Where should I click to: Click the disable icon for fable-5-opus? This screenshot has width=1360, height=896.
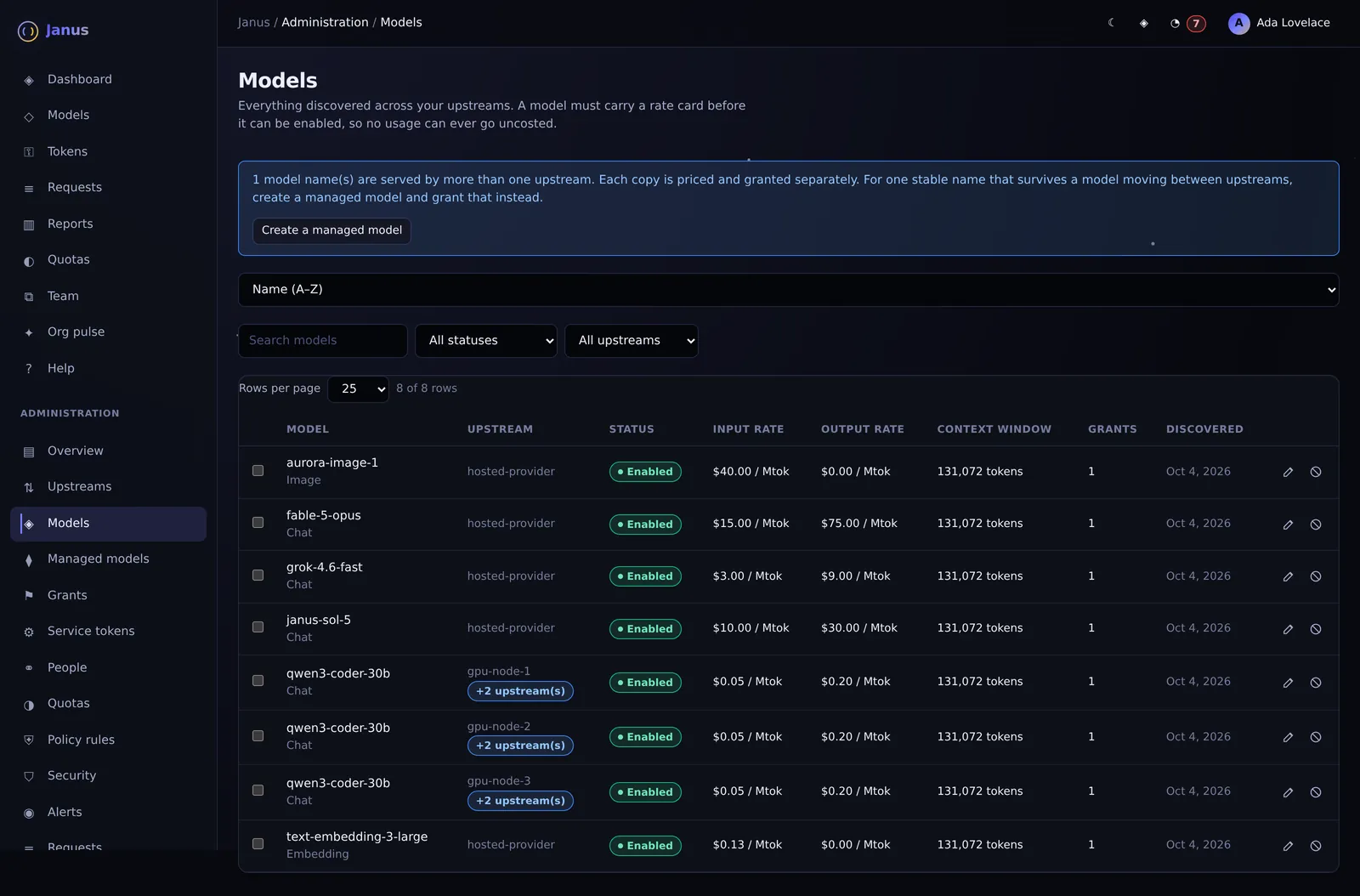[1316, 525]
